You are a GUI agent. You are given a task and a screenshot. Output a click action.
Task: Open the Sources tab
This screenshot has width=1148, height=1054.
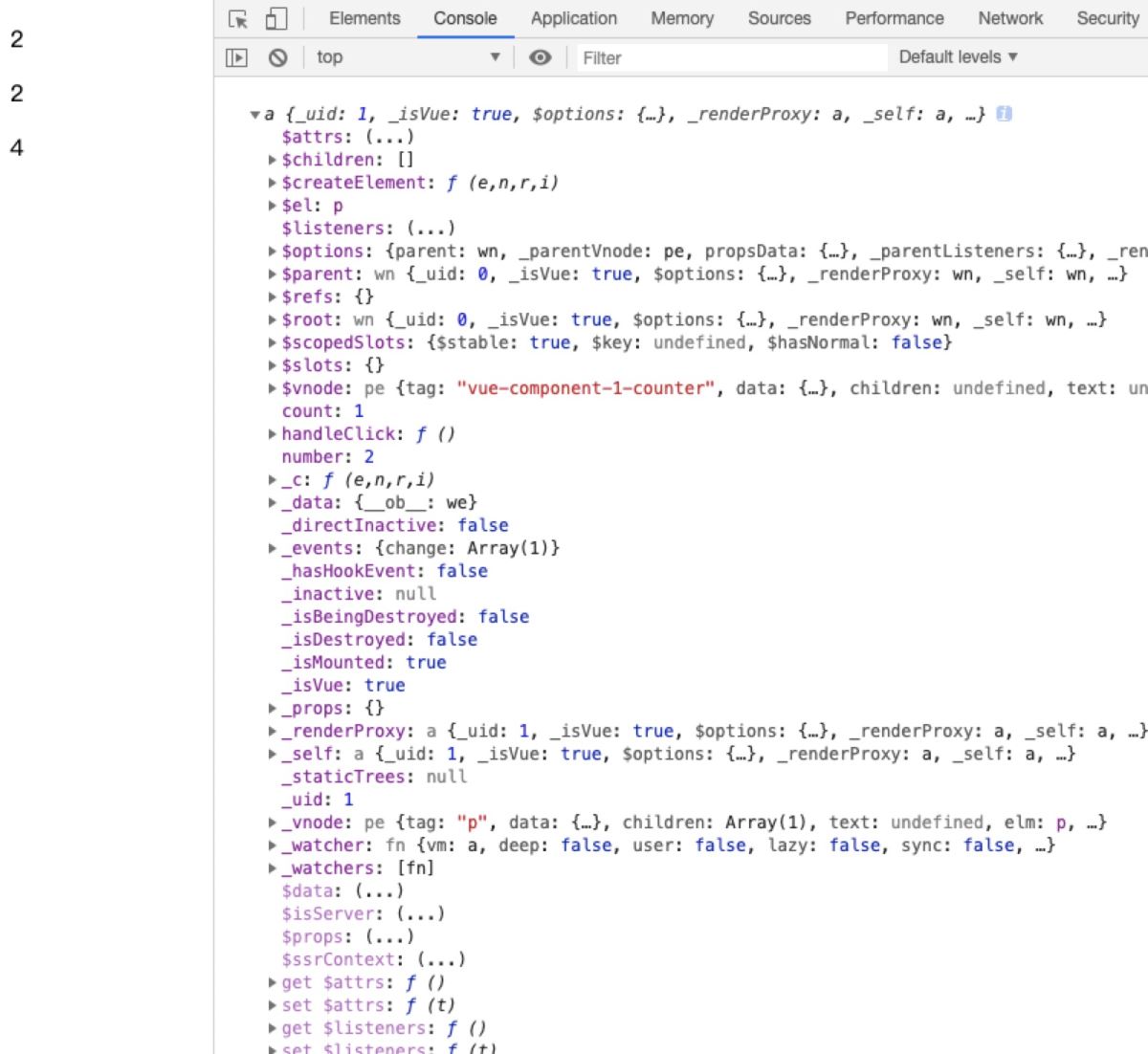[x=779, y=18]
